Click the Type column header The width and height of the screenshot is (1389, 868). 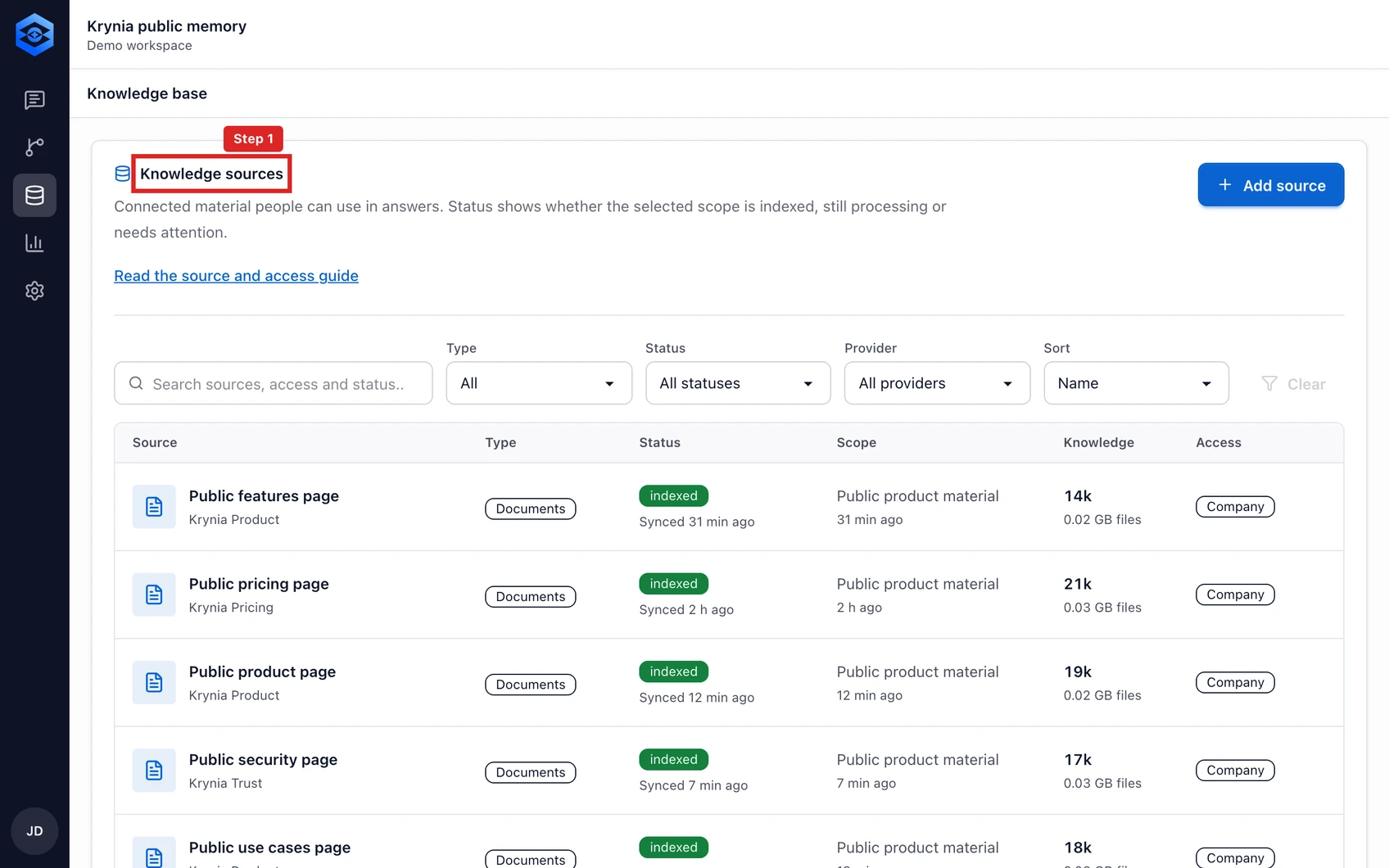tap(500, 442)
